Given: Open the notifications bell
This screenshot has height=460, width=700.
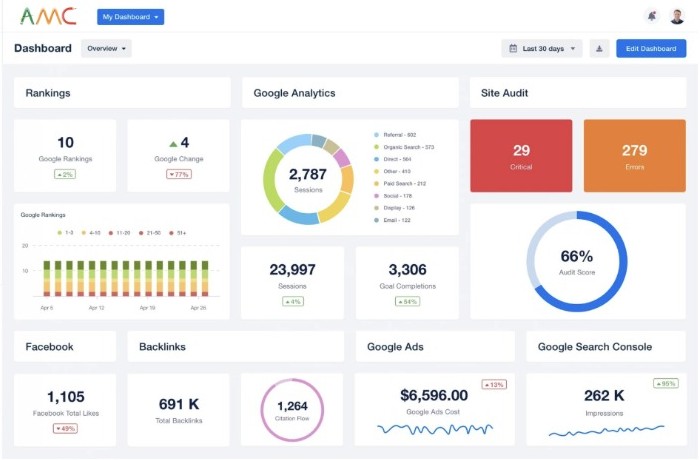Looking at the screenshot, I should (x=652, y=17).
